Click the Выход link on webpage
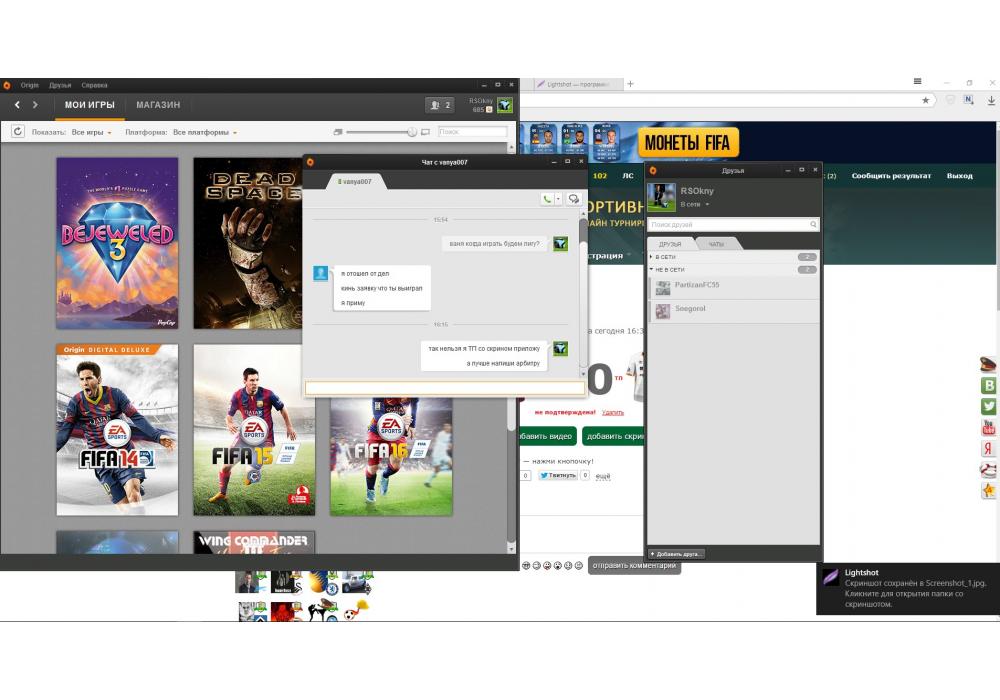 [959, 175]
